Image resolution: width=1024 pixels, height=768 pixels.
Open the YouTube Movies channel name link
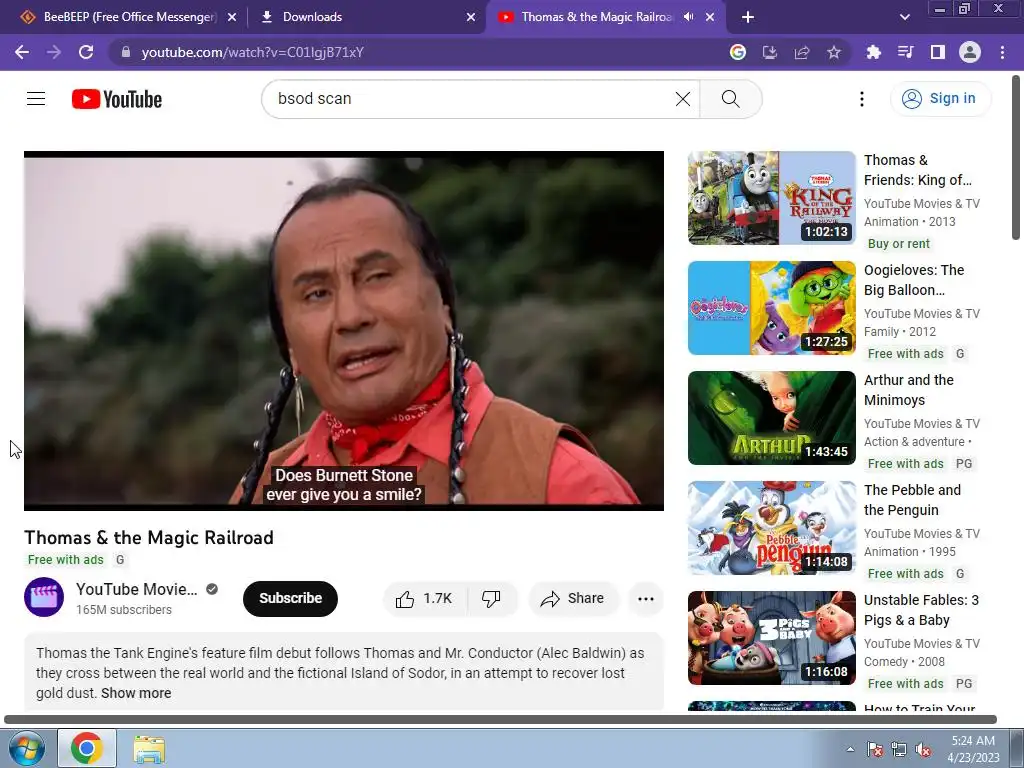[x=136, y=589]
